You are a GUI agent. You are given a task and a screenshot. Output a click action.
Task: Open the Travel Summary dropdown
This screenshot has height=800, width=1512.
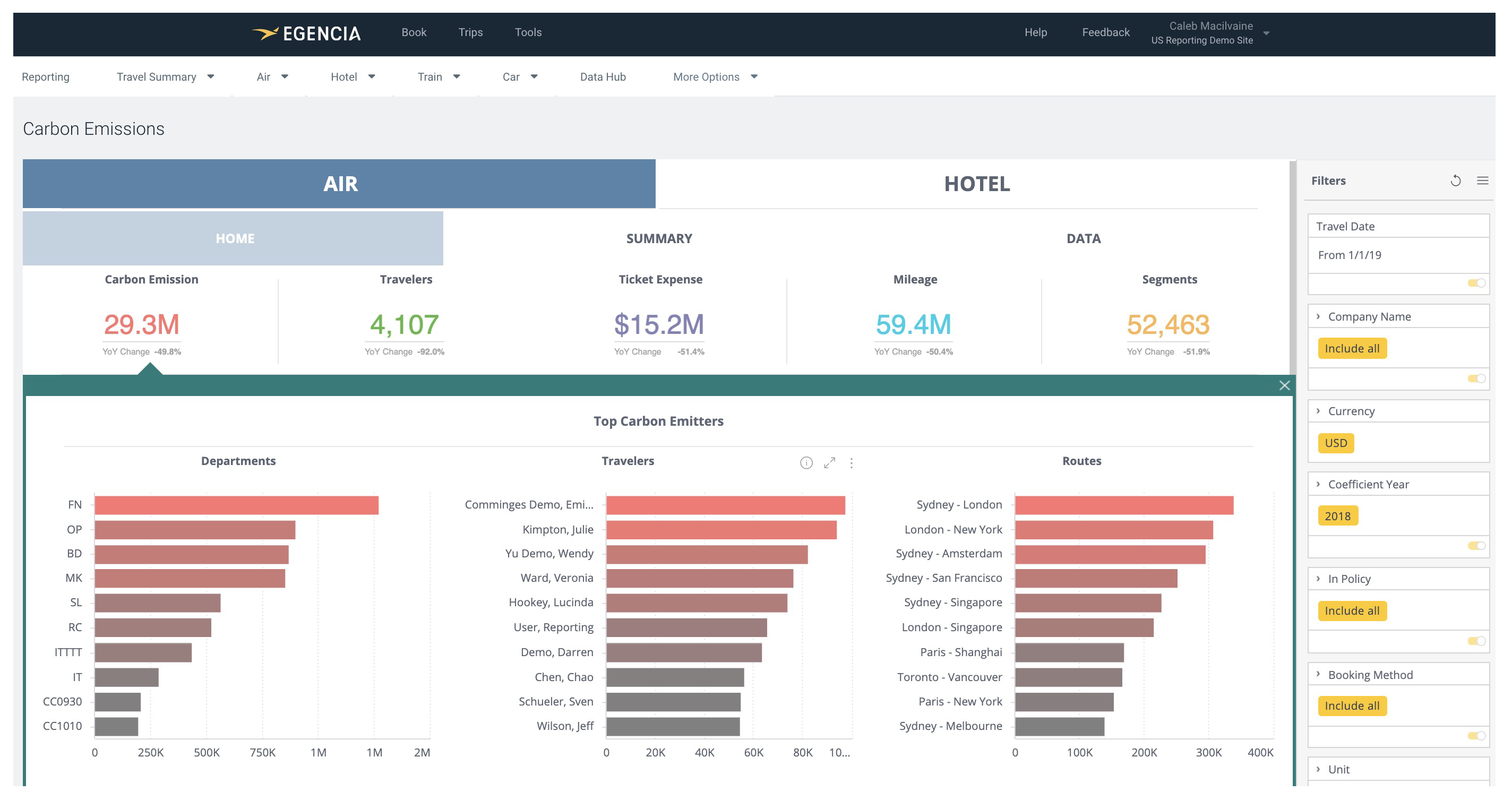(165, 77)
